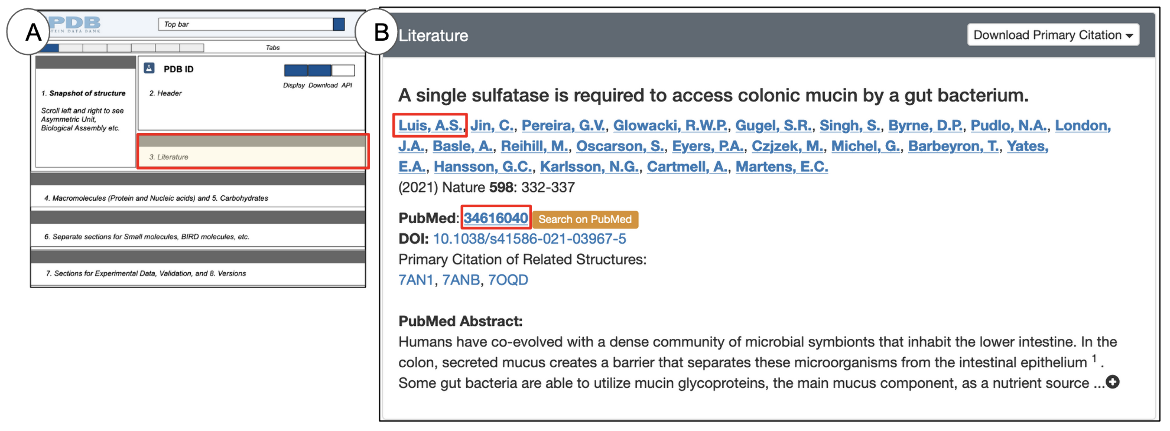
Task: Click author link Martens, E.C.
Action: [781, 167]
